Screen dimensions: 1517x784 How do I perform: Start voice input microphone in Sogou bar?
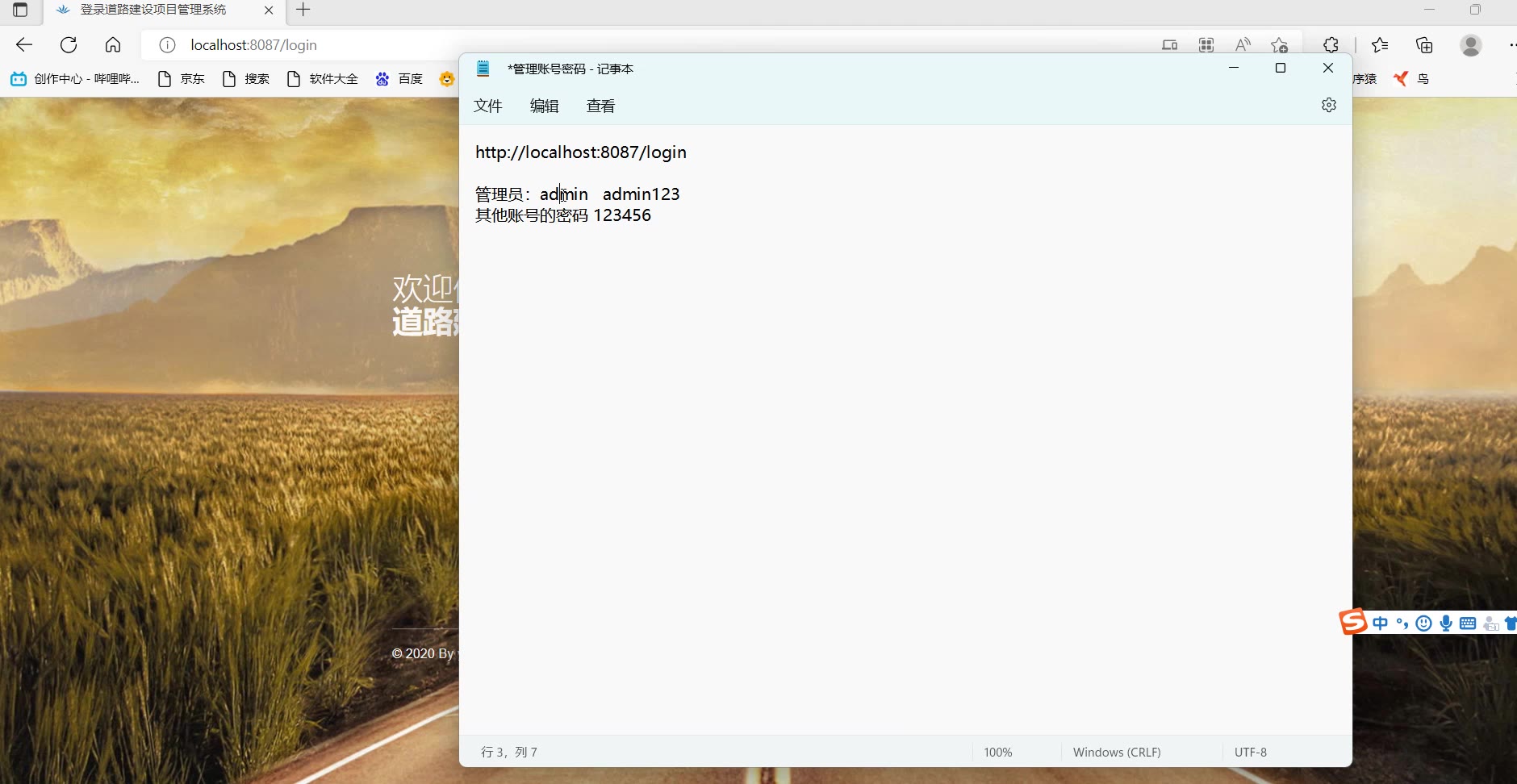coord(1446,623)
